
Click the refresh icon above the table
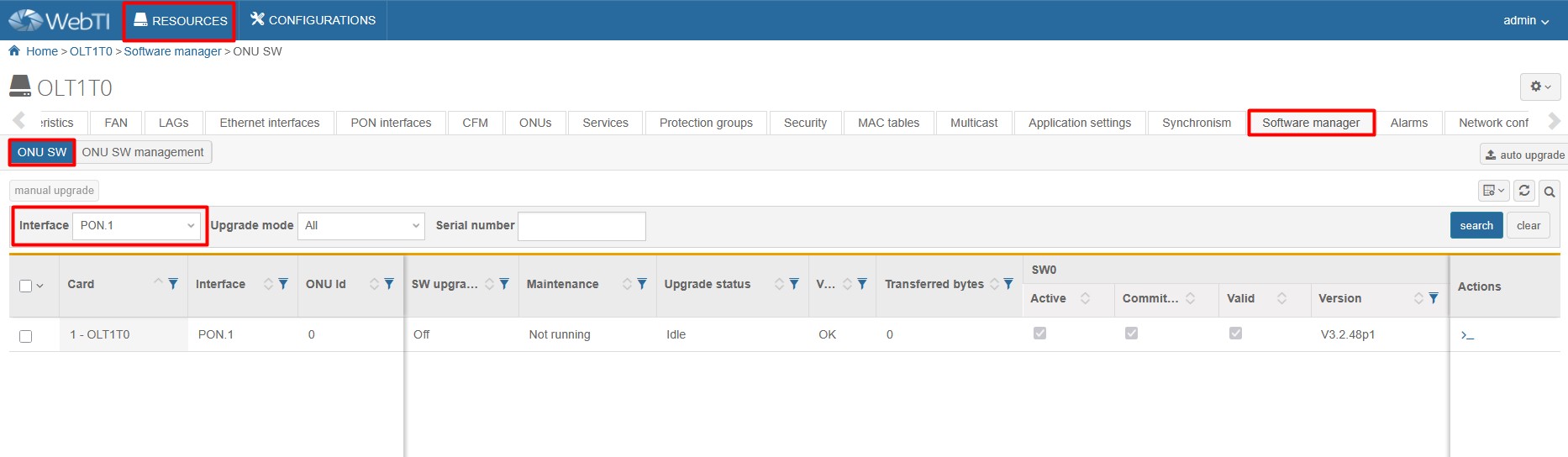[x=1524, y=191]
